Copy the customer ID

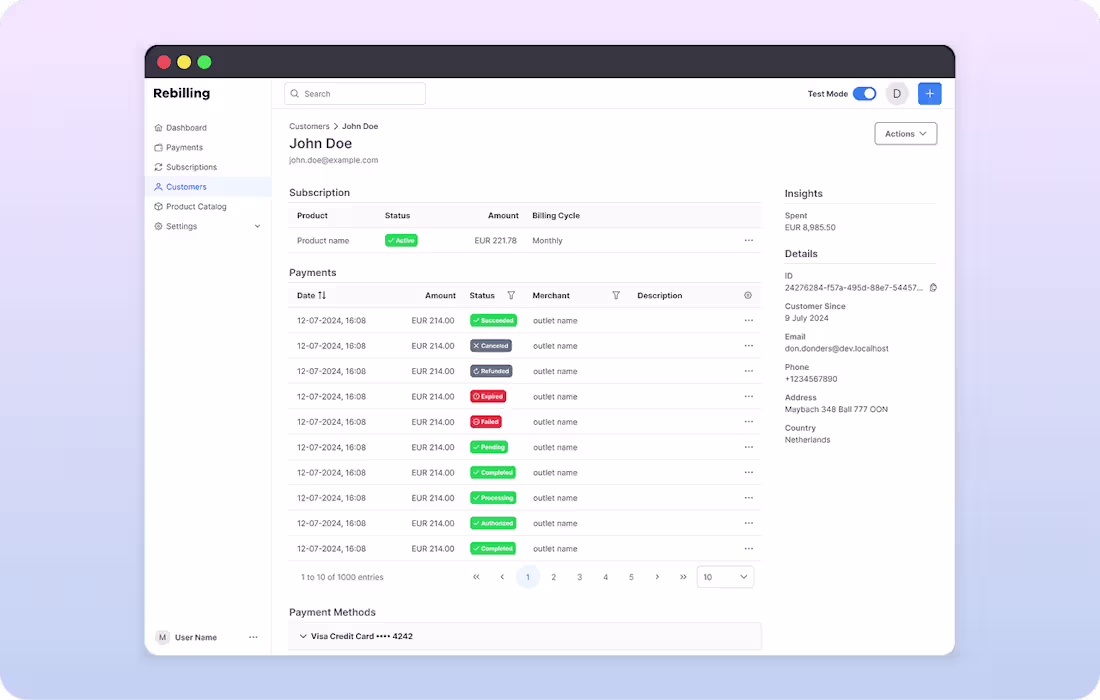(x=933, y=288)
